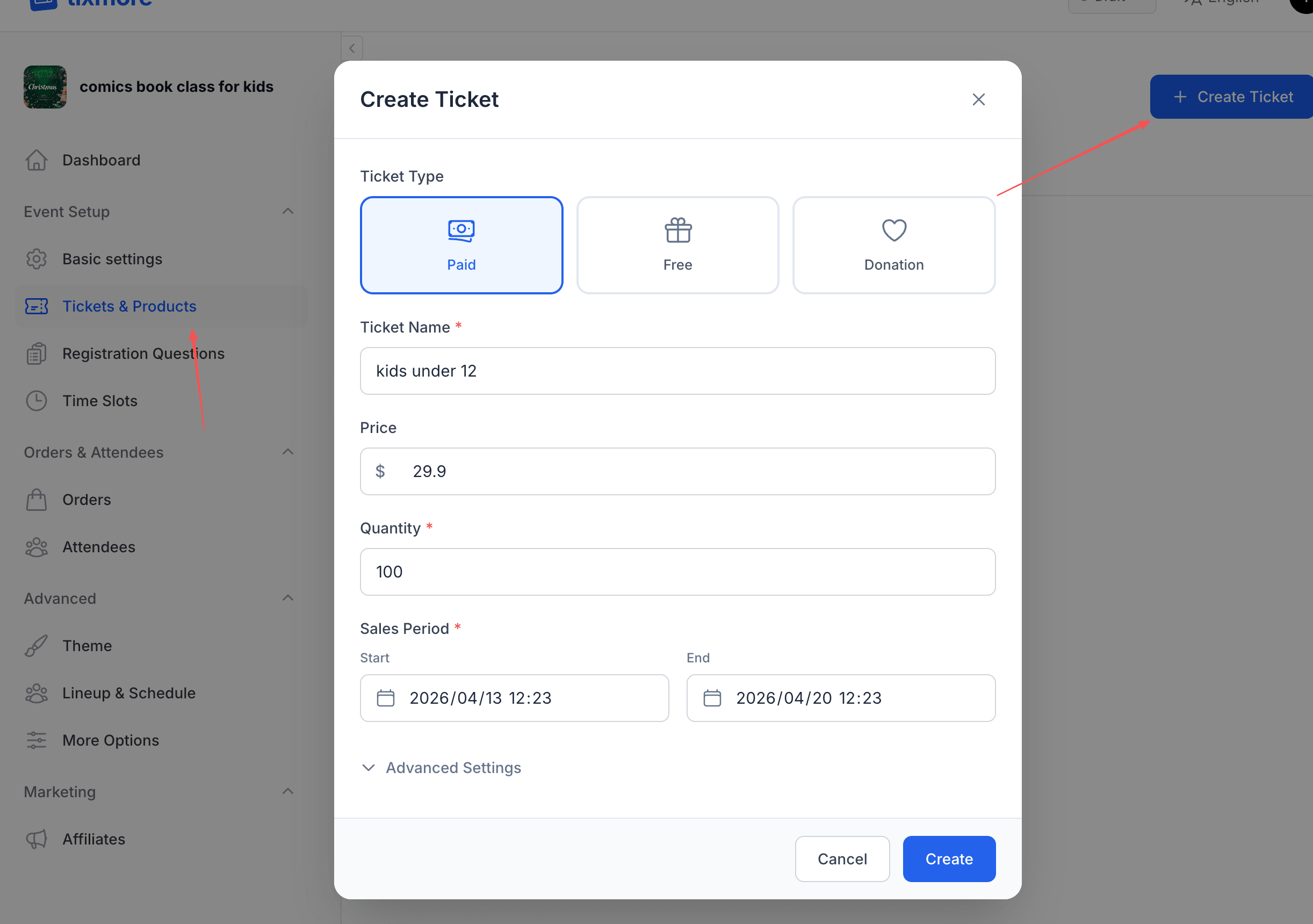
Task: Open the Start date calendar icon
Action: click(387, 698)
